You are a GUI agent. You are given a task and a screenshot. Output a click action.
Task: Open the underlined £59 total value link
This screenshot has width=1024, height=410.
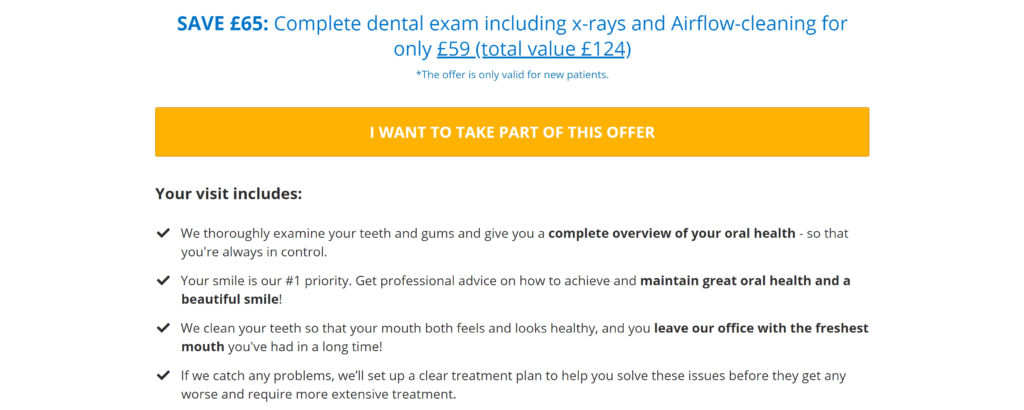pos(534,49)
